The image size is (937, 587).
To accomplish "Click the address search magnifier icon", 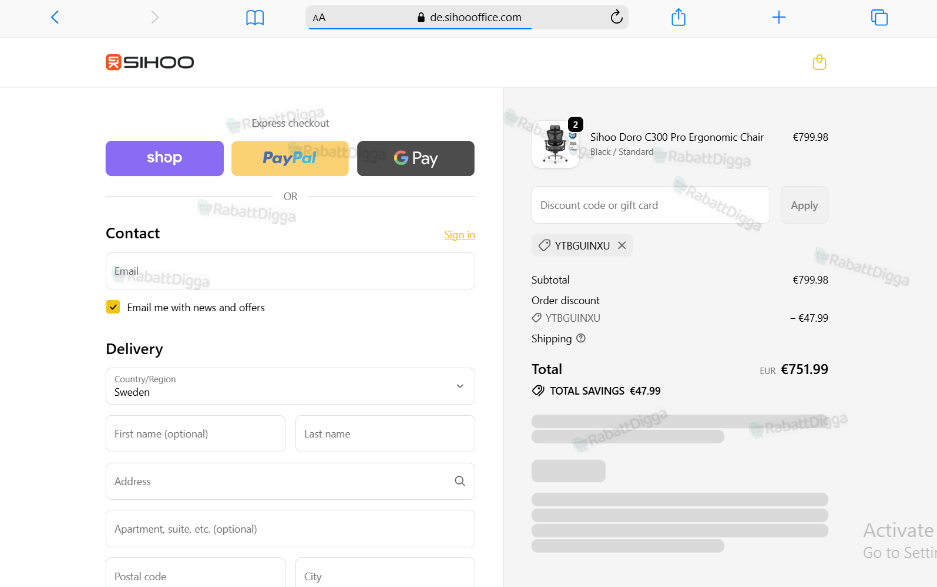I will click(x=460, y=481).
